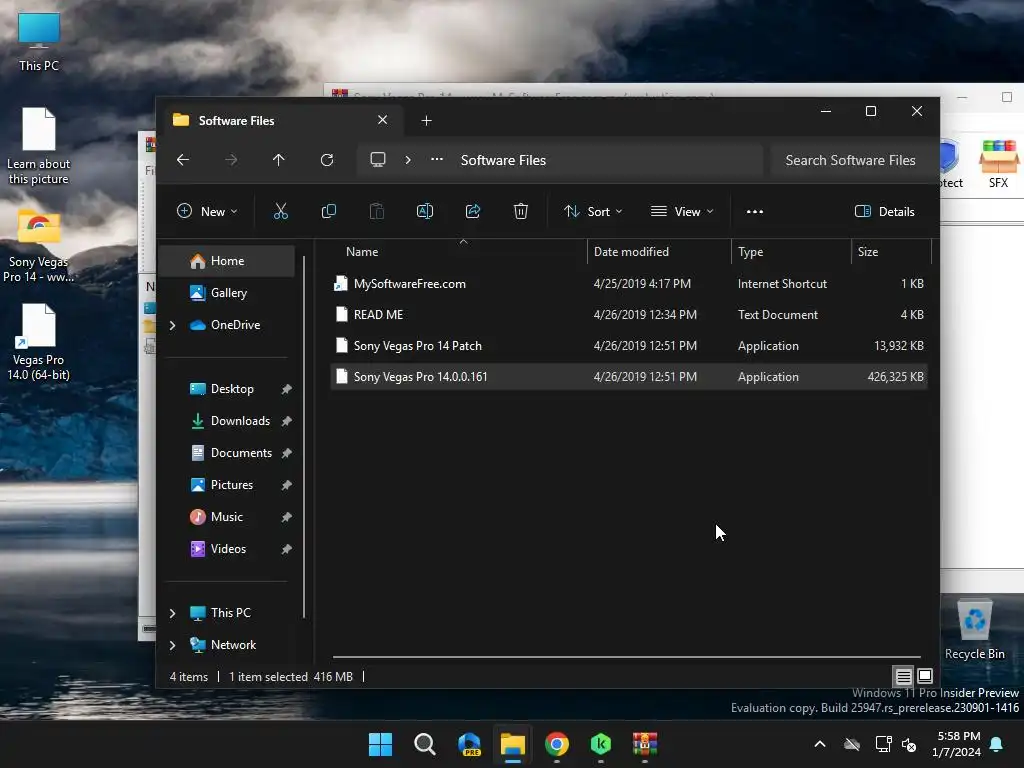
Task: Open the See more ellipsis menu in toolbar
Action: click(x=755, y=212)
